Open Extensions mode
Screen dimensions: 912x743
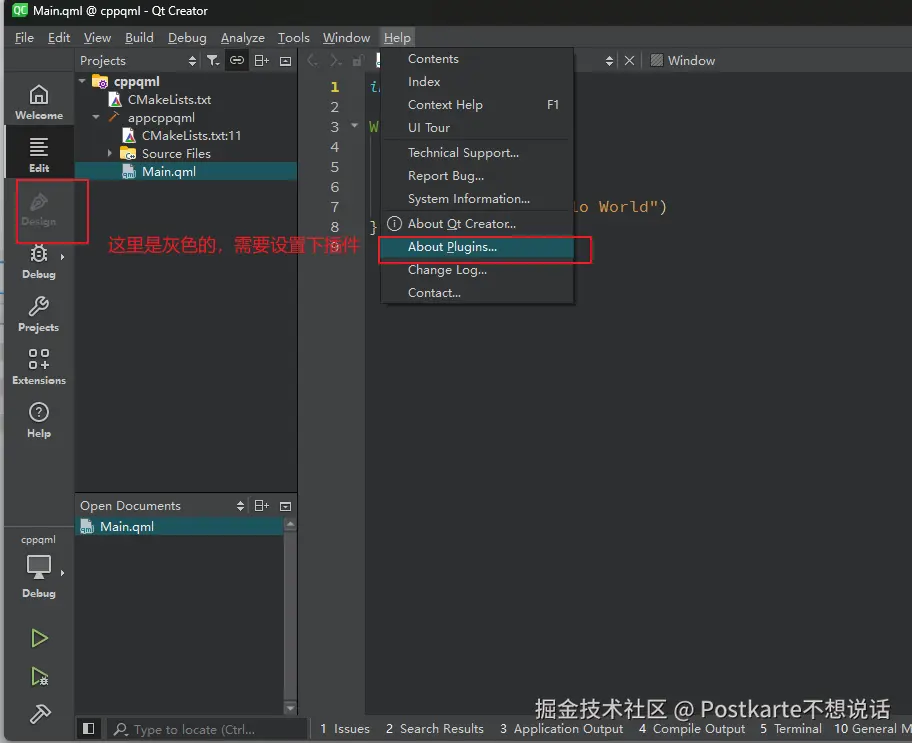(39, 367)
